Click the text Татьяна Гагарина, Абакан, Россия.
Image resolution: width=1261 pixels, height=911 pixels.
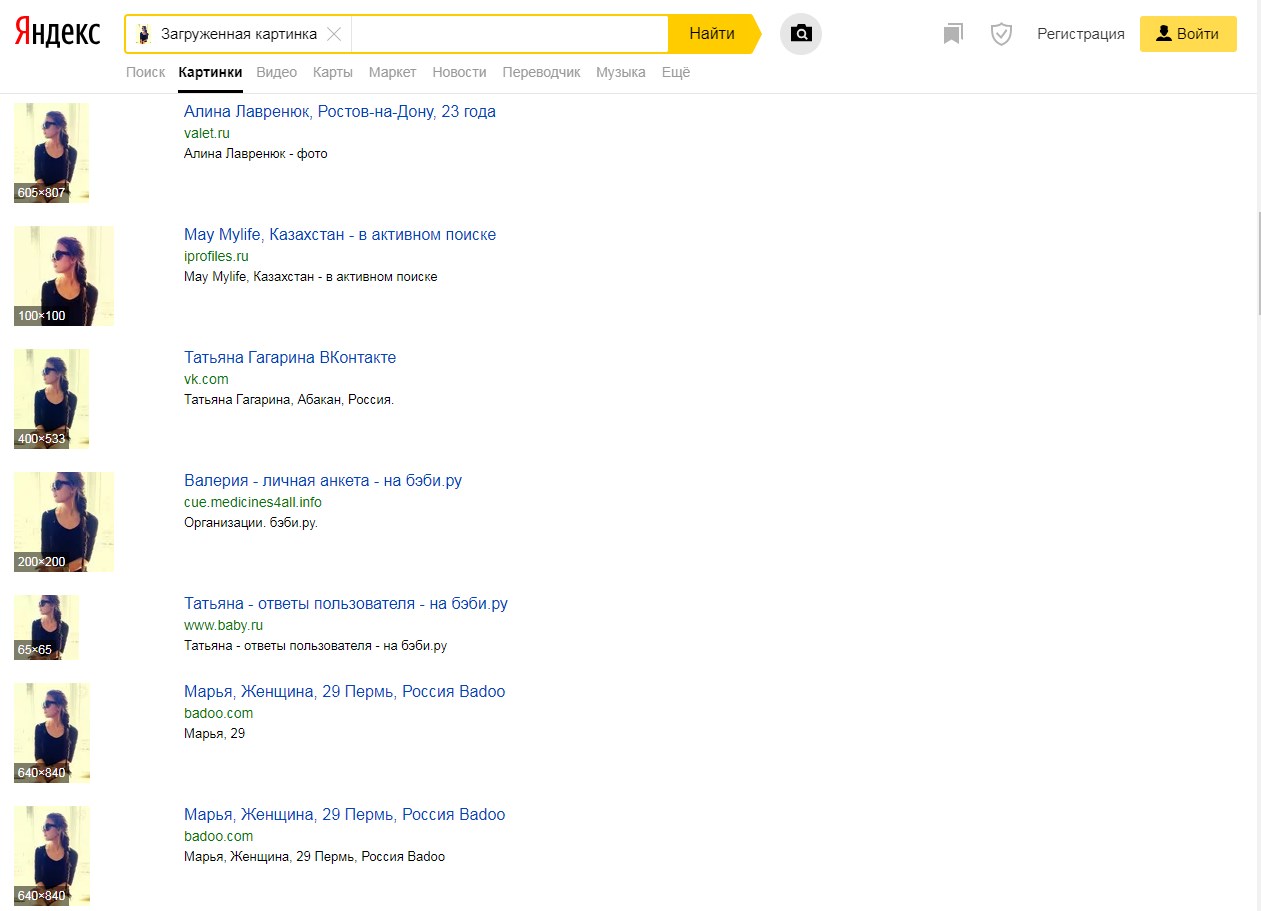(289, 400)
